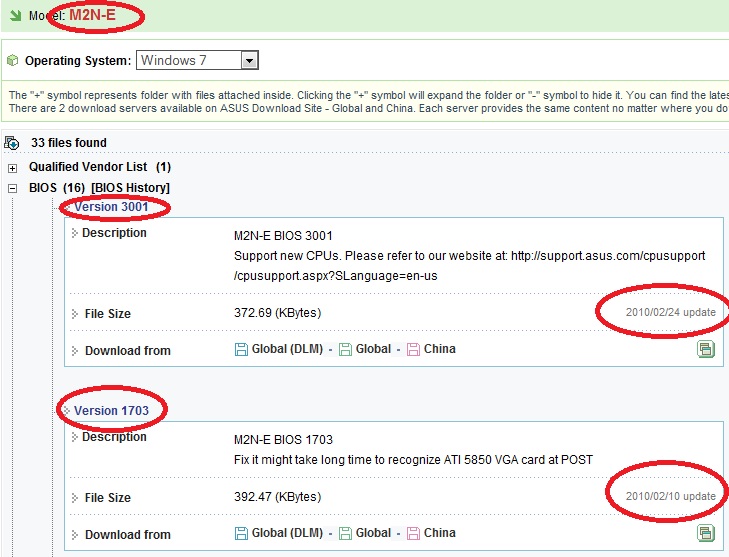Collapse the BIOS folder
Image resolution: width=729 pixels, height=557 pixels.
click(13, 188)
